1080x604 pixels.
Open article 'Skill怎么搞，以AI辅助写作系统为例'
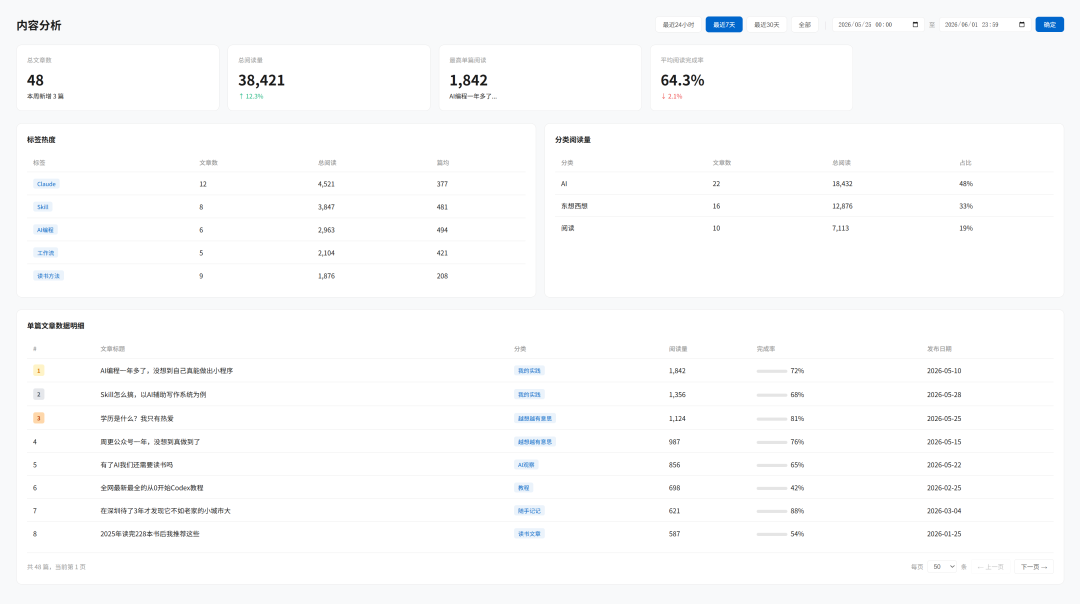(153, 395)
